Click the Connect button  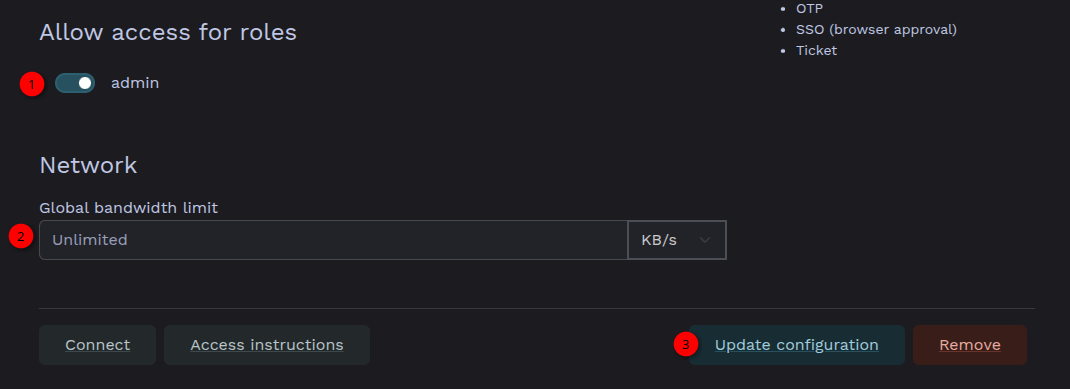tap(98, 345)
